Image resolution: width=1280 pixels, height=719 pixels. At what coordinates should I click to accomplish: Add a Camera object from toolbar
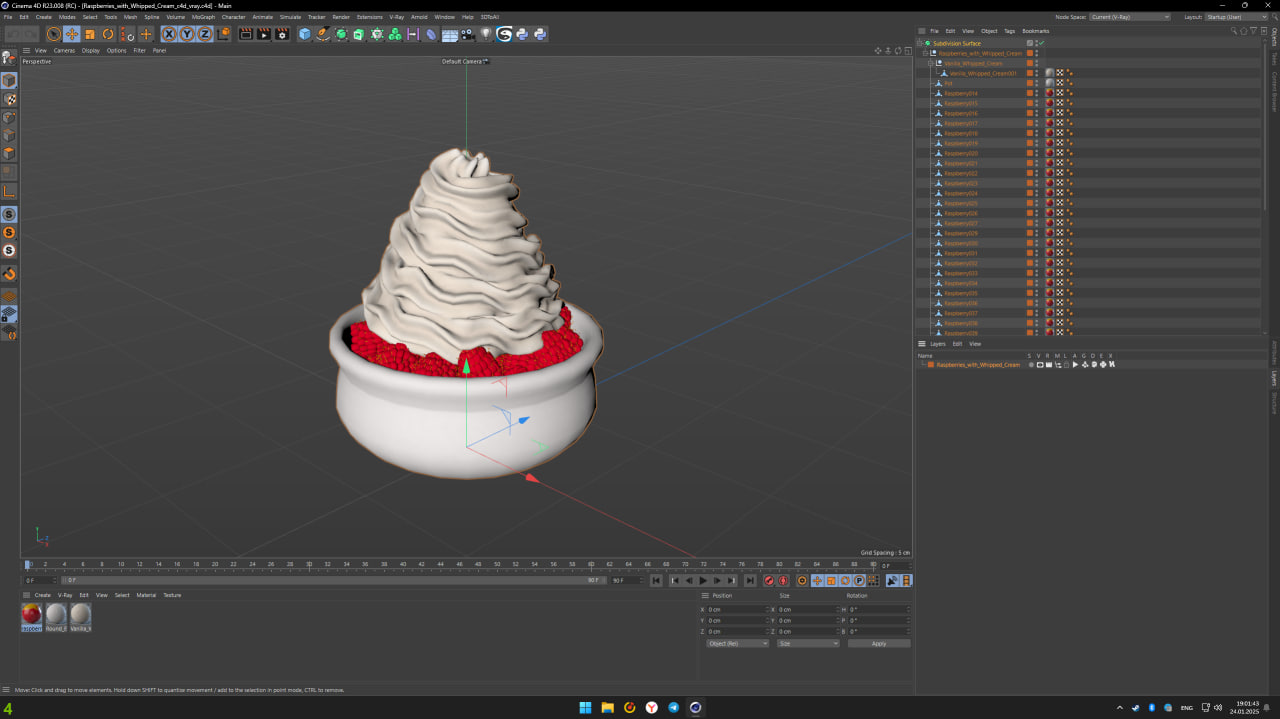point(468,34)
